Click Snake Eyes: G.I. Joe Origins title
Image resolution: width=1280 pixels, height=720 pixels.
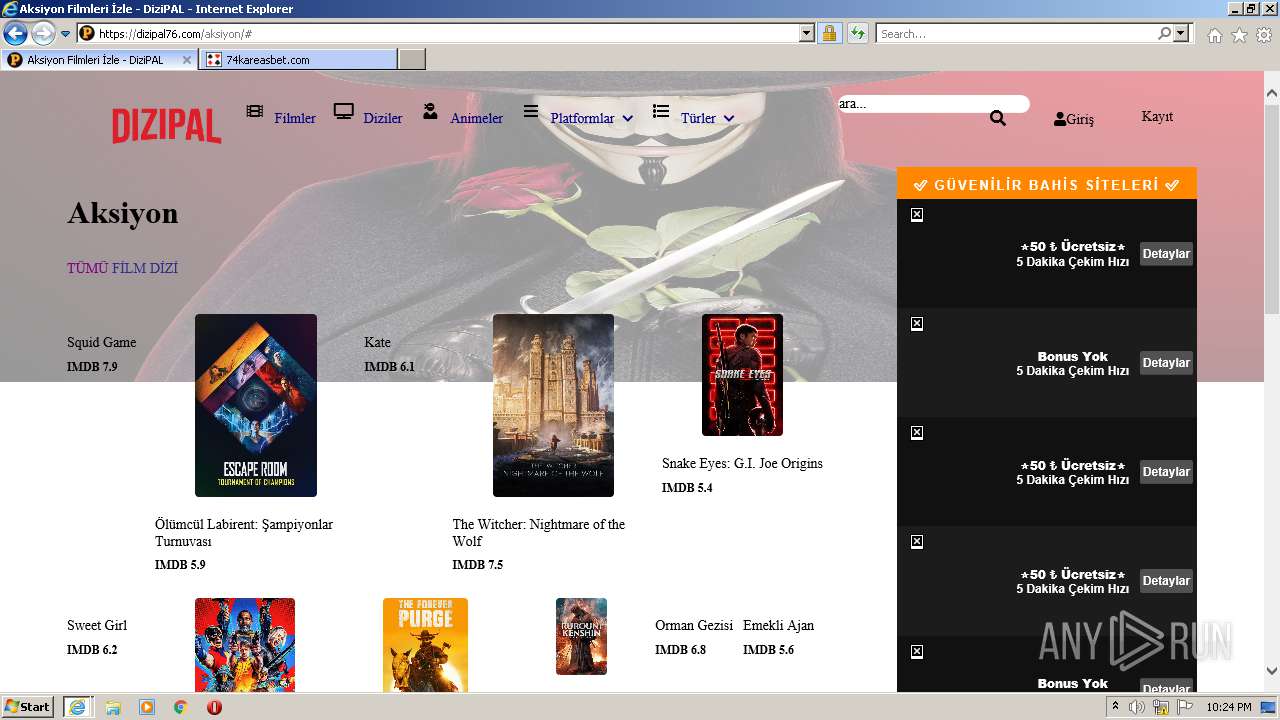point(742,463)
